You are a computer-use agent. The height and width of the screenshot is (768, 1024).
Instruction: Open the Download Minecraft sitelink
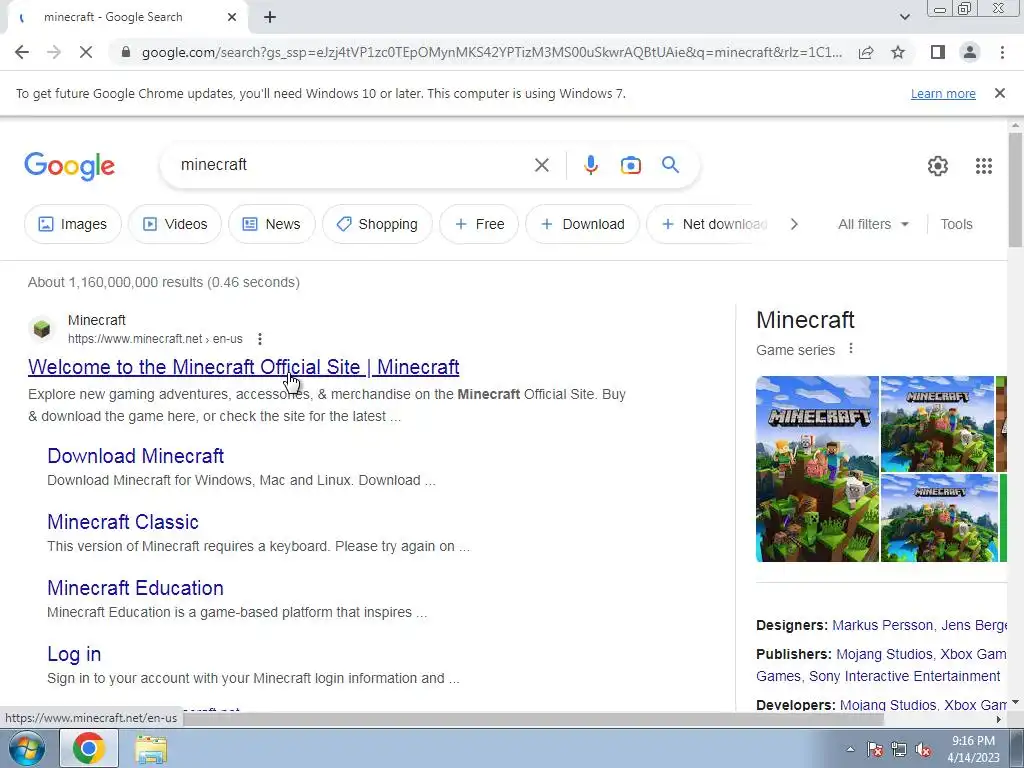(135, 456)
